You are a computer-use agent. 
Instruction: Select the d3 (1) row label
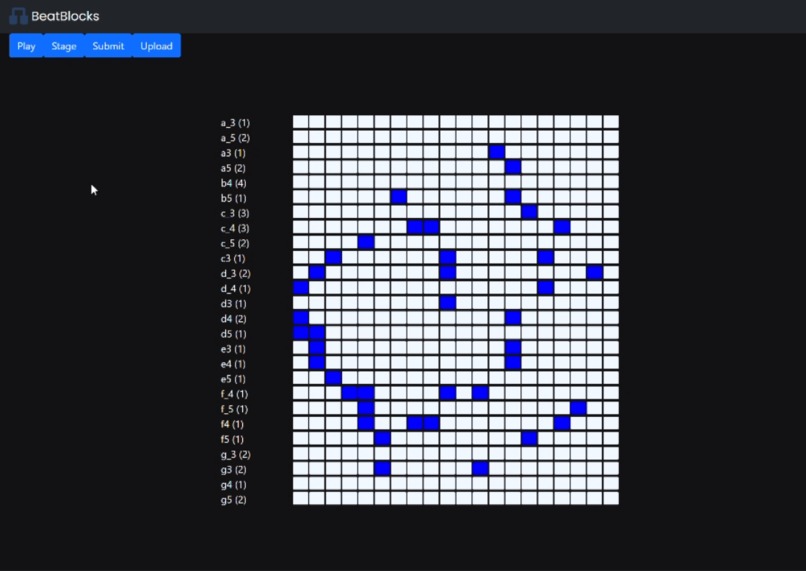point(233,304)
